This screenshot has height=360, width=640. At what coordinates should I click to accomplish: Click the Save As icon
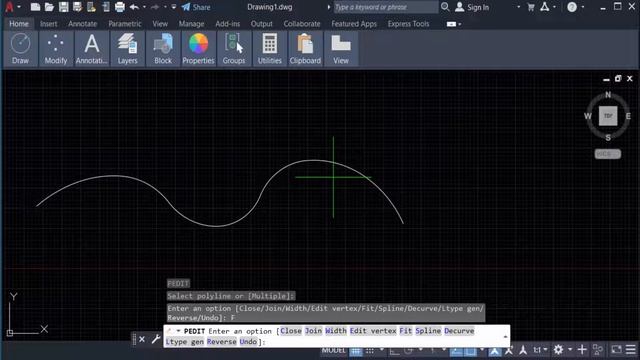(77, 7)
